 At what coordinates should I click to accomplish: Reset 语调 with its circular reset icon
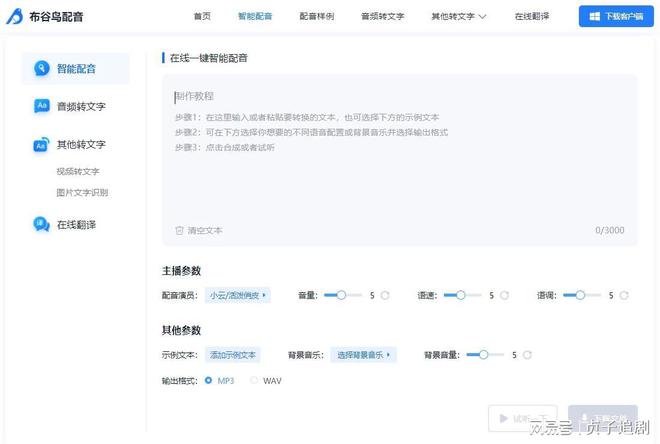tap(624, 295)
